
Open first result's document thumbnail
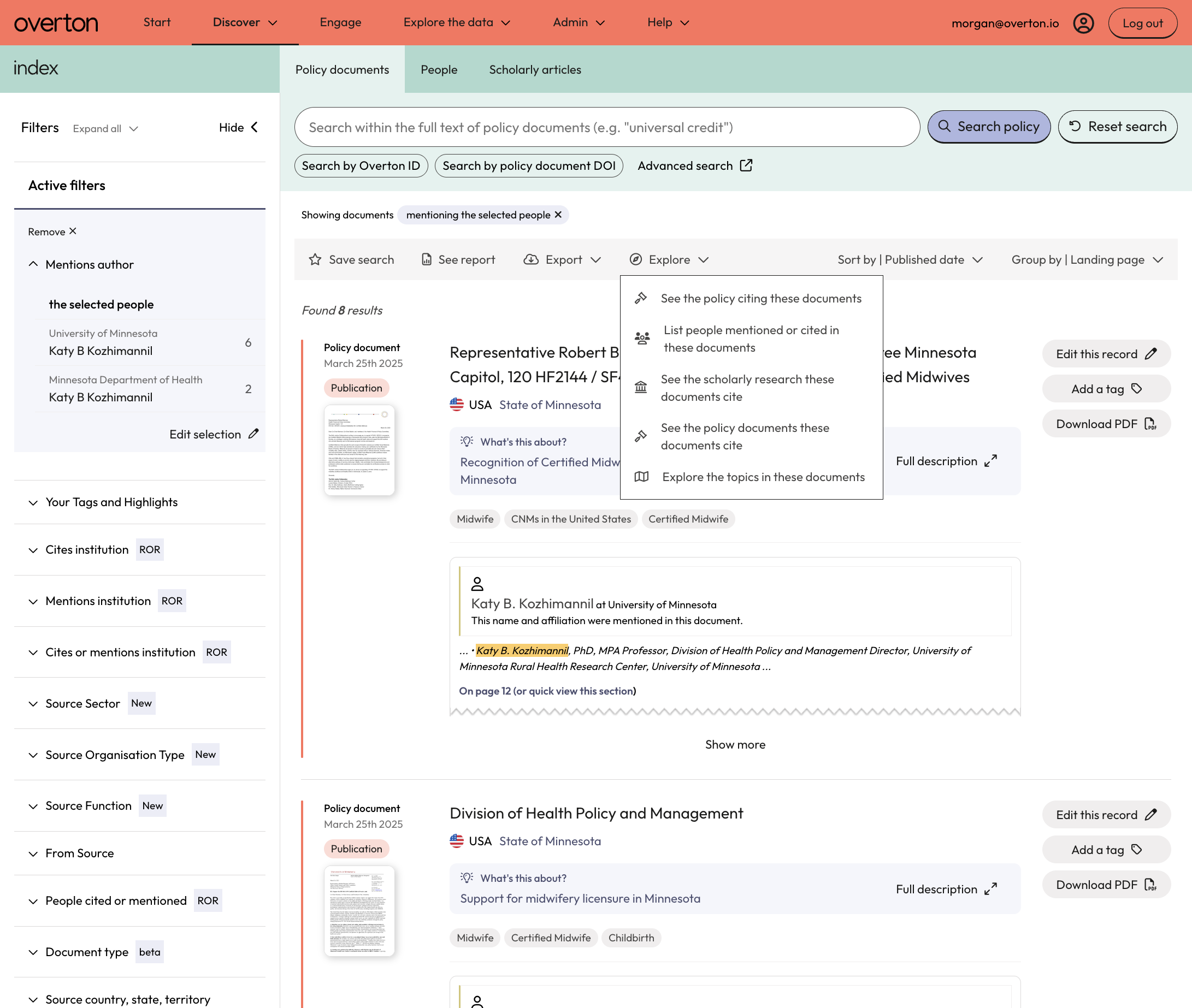[359, 450]
